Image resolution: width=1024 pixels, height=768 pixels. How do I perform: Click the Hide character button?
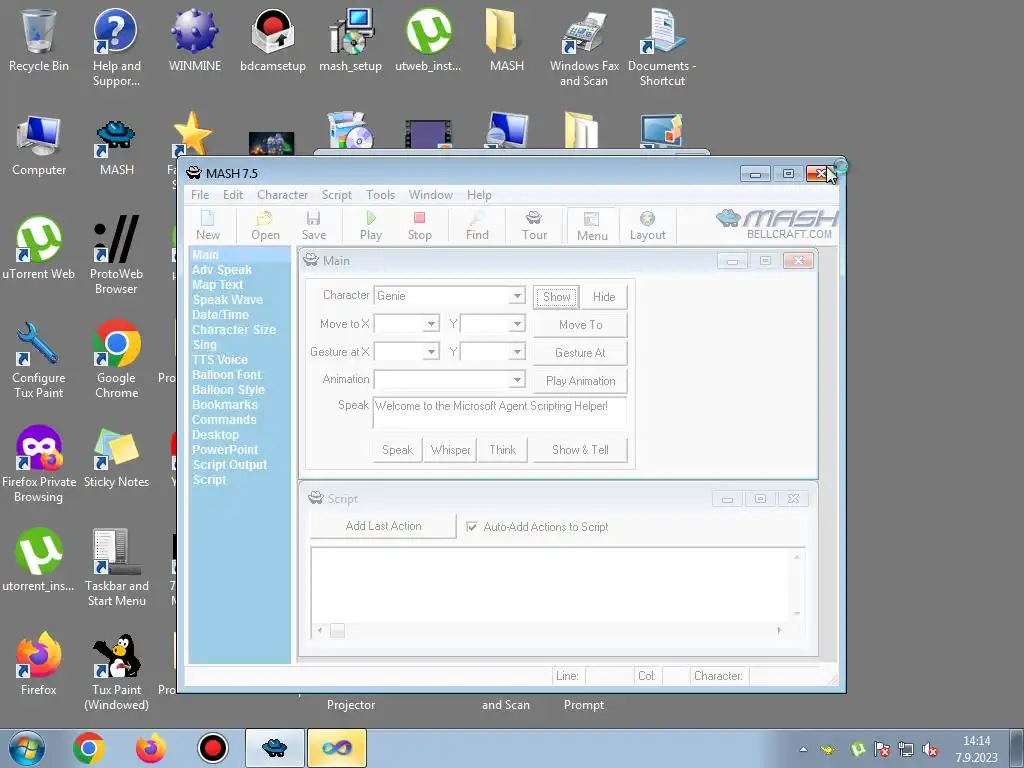pyautogui.click(x=604, y=296)
